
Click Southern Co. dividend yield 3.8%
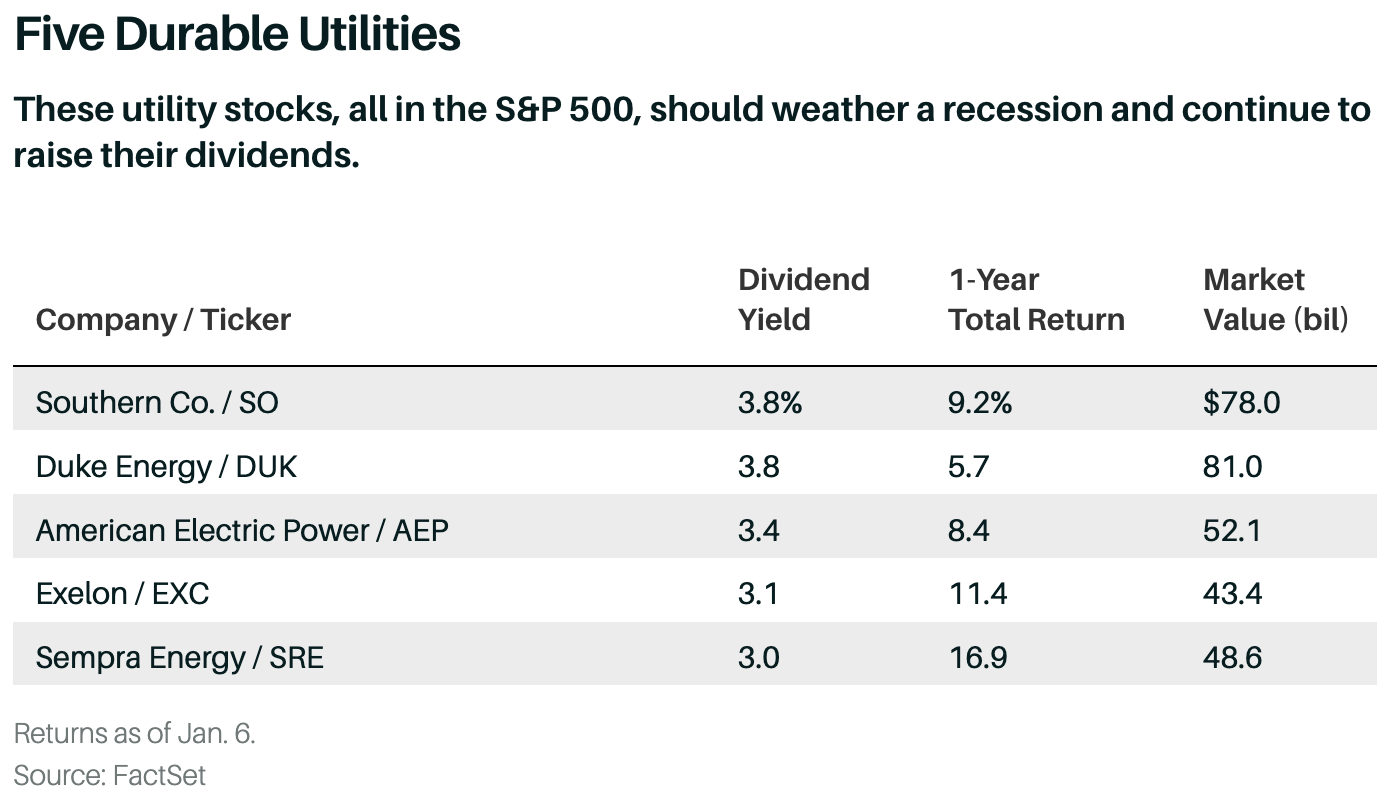click(x=770, y=402)
